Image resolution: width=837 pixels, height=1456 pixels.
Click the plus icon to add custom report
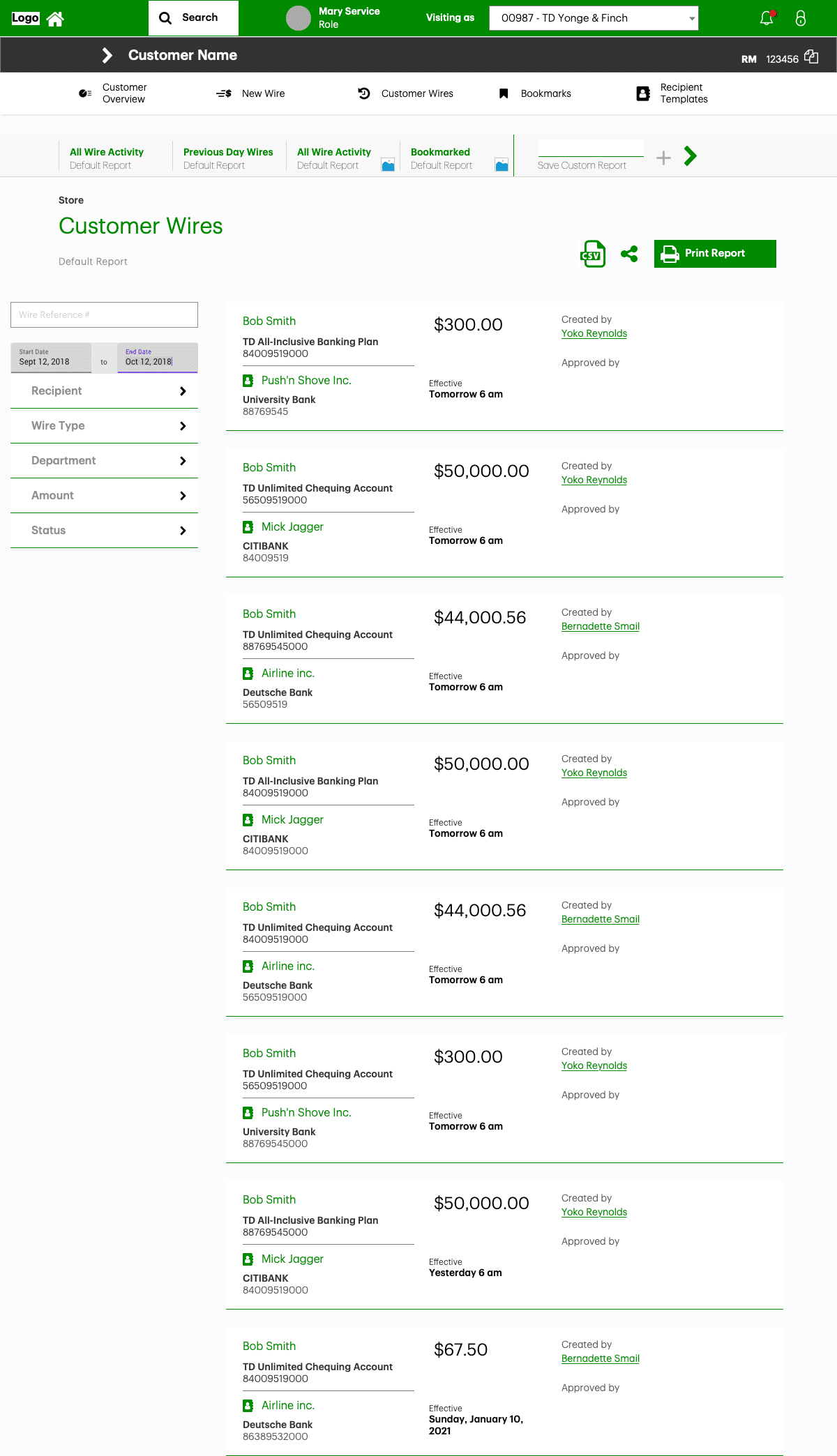click(x=663, y=158)
